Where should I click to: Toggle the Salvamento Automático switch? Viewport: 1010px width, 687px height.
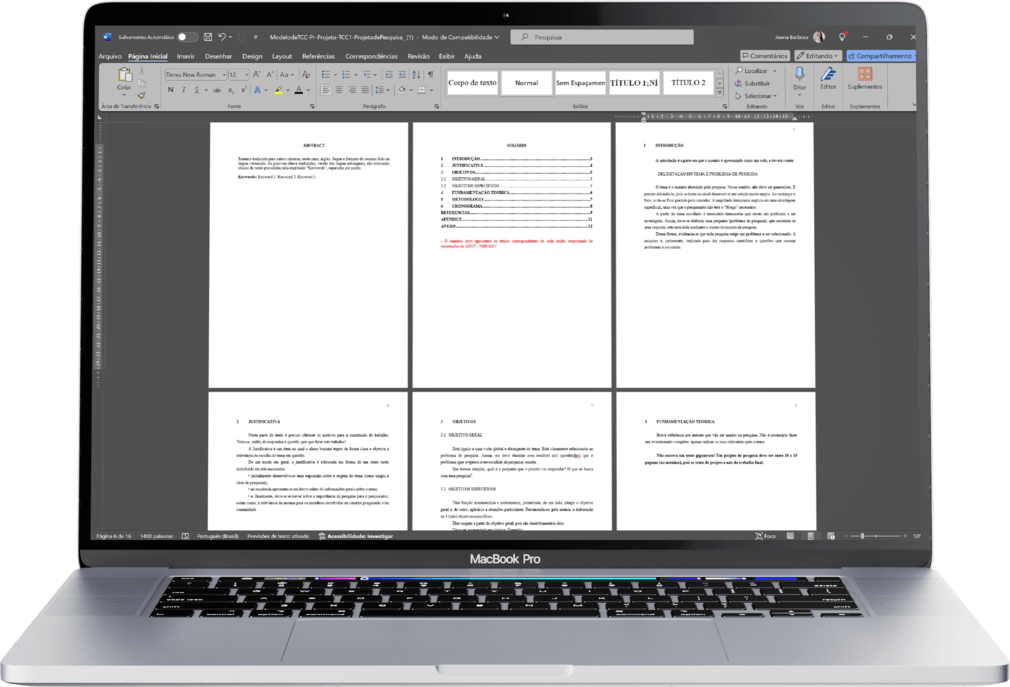(x=187, y=36)
